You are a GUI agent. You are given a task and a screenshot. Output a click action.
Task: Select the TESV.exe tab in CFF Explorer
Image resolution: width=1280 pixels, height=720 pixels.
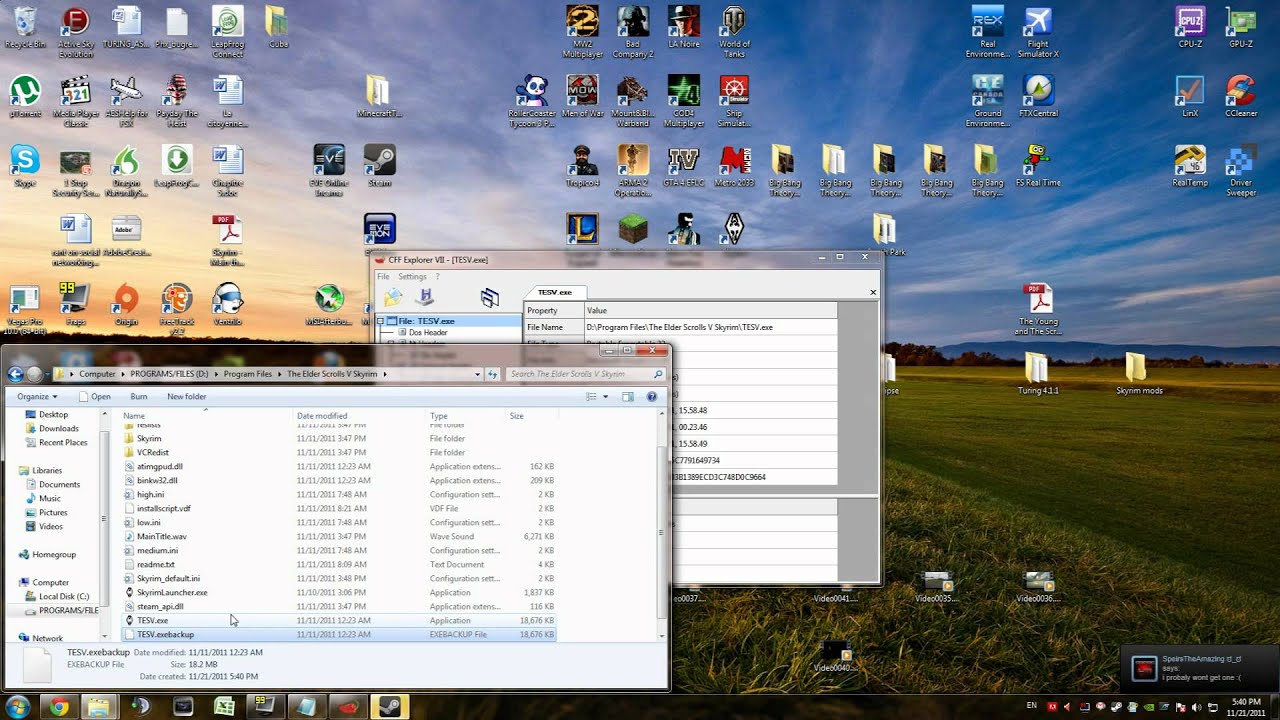(x=554, y=292)
